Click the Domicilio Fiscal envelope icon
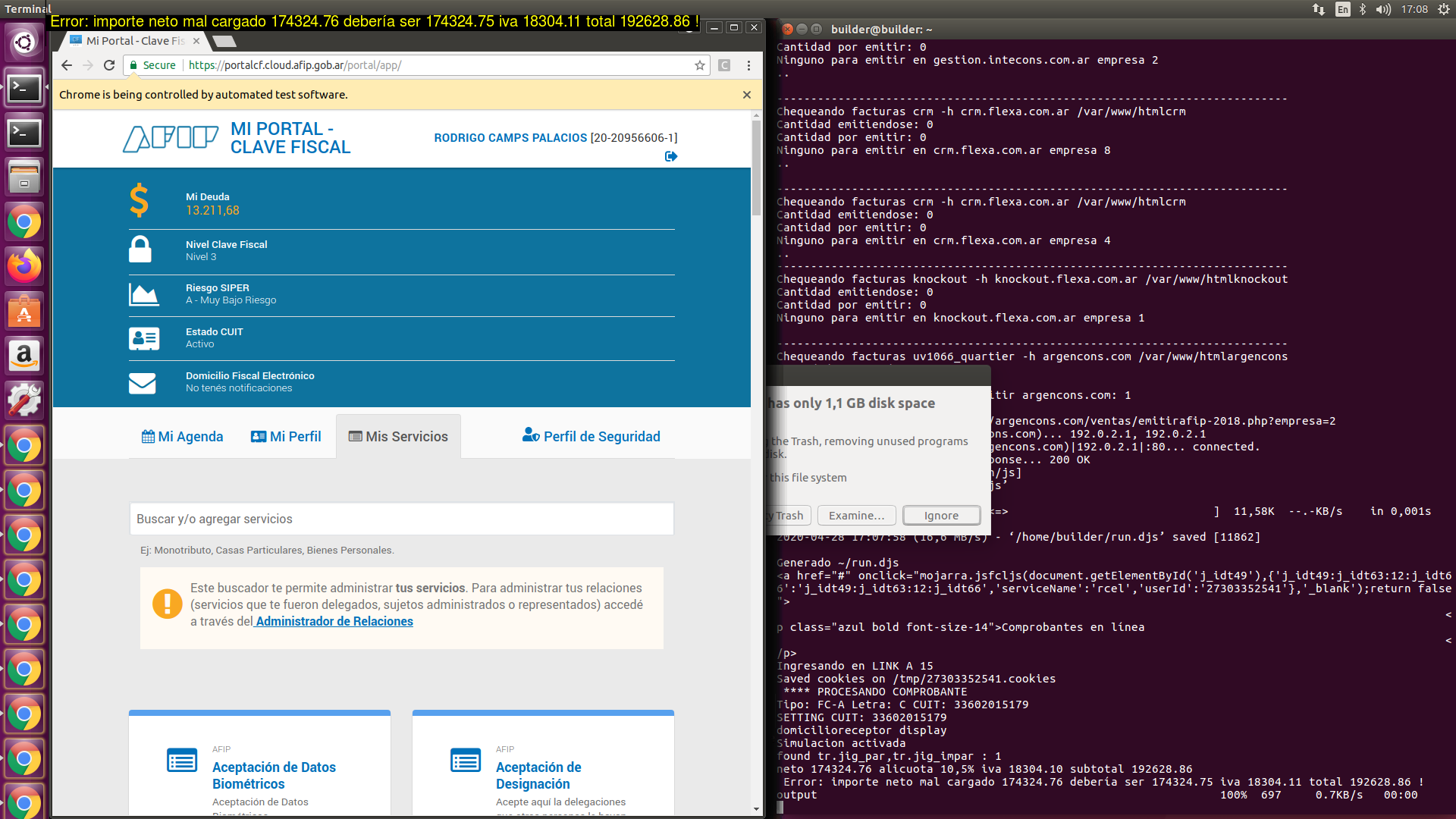This screenshot has width=1456, height=819. (x=142, y=383)
